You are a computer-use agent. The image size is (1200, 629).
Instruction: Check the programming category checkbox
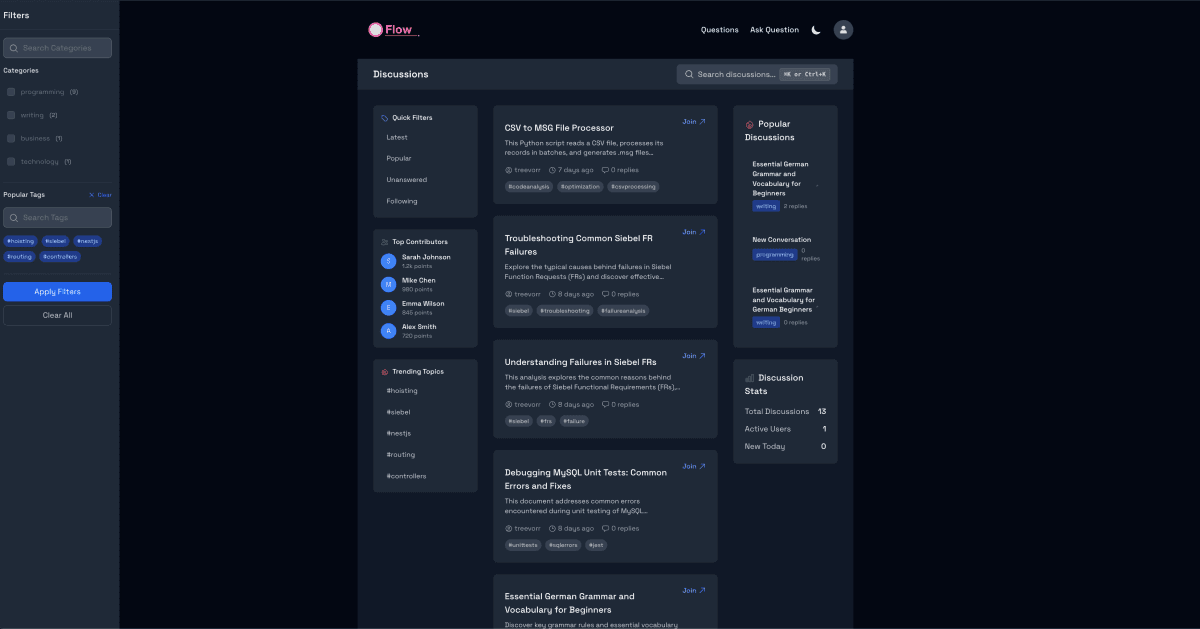(11, 92)
